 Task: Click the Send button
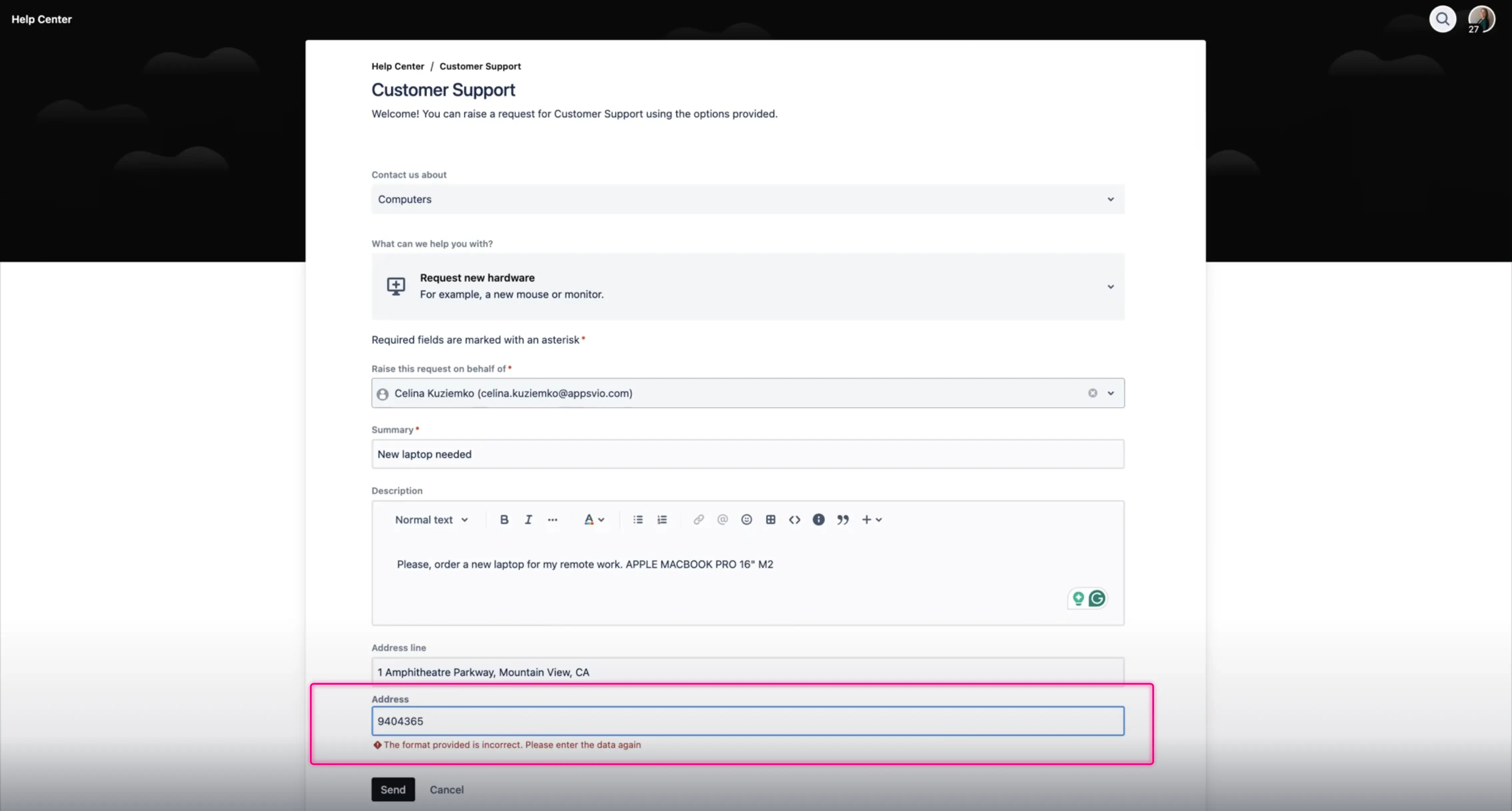point(393,789)
